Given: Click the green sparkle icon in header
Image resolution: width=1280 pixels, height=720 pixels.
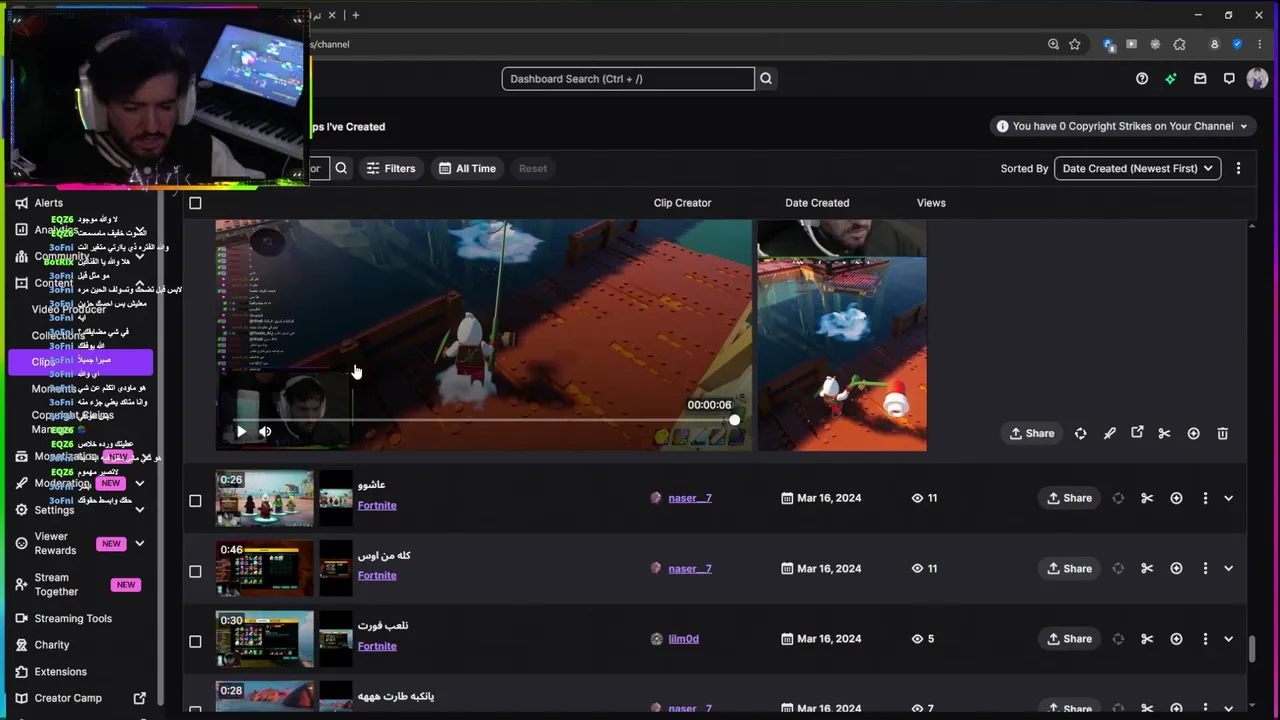Looking at the screenshot, I should [x=1171, y=79].
